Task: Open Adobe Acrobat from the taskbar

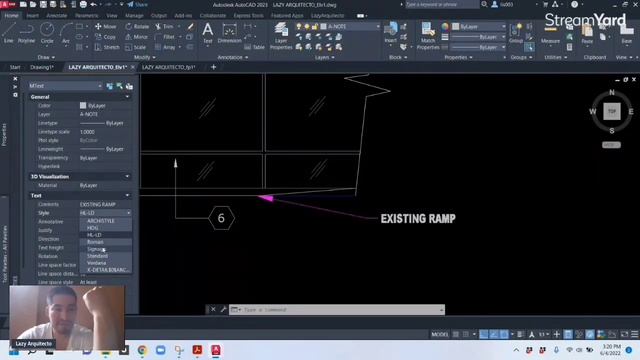Action: click(198, 350)
